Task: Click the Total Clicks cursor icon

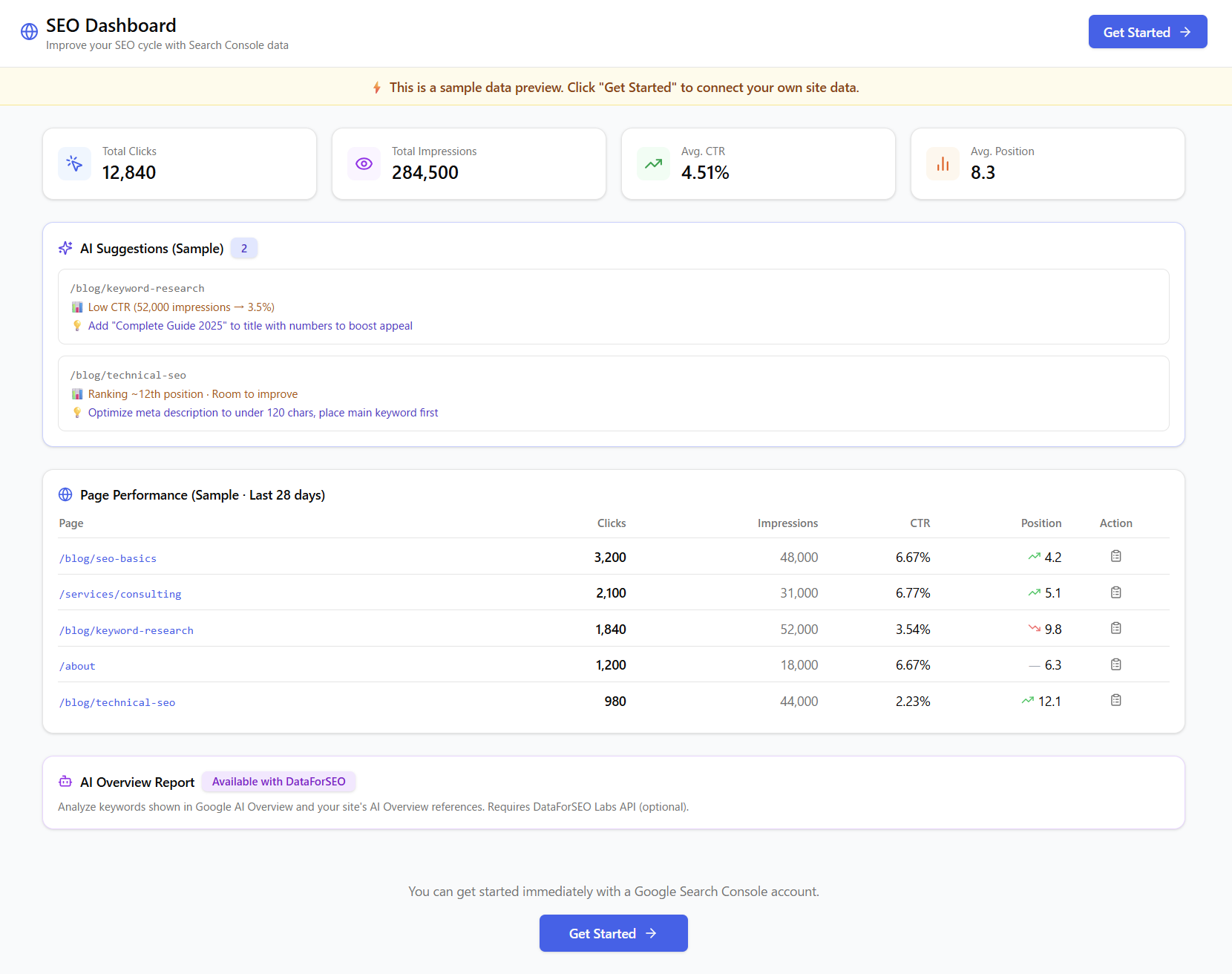Action: click(x=74, y=163)
